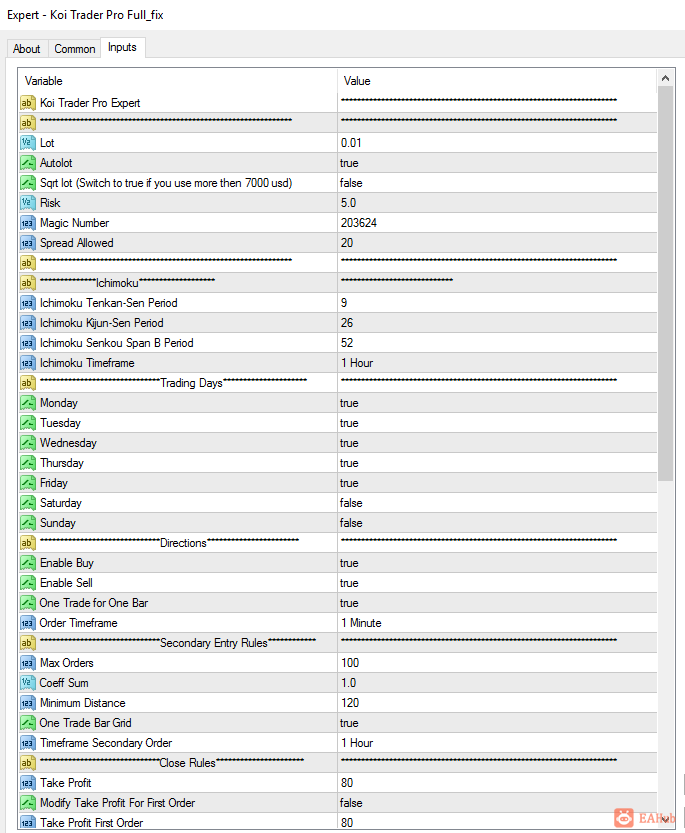
Task: Click the boolean icon next to Autolot
Action: tap(28, 163)
